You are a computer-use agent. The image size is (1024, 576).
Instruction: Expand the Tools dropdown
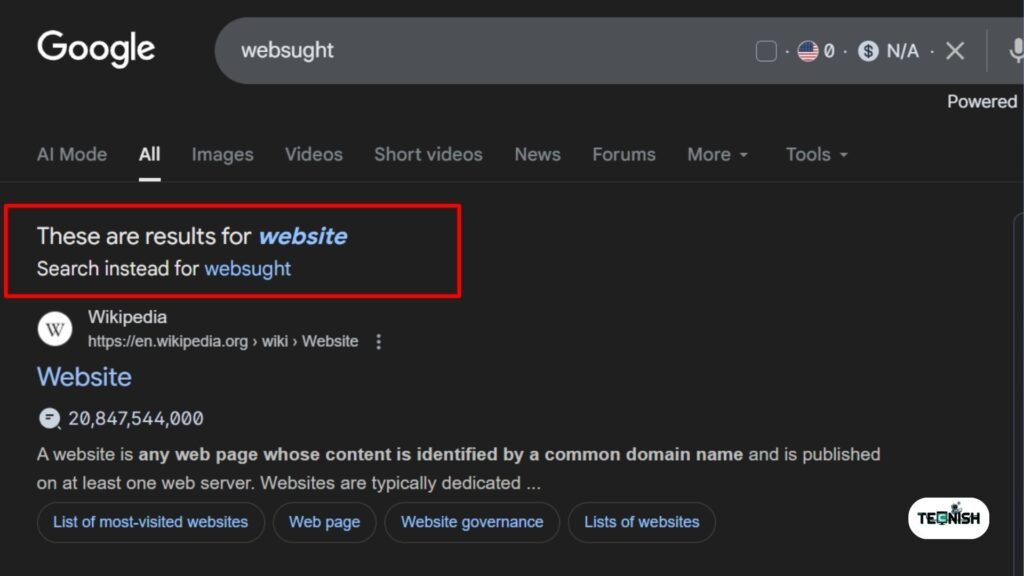point(815,154)
